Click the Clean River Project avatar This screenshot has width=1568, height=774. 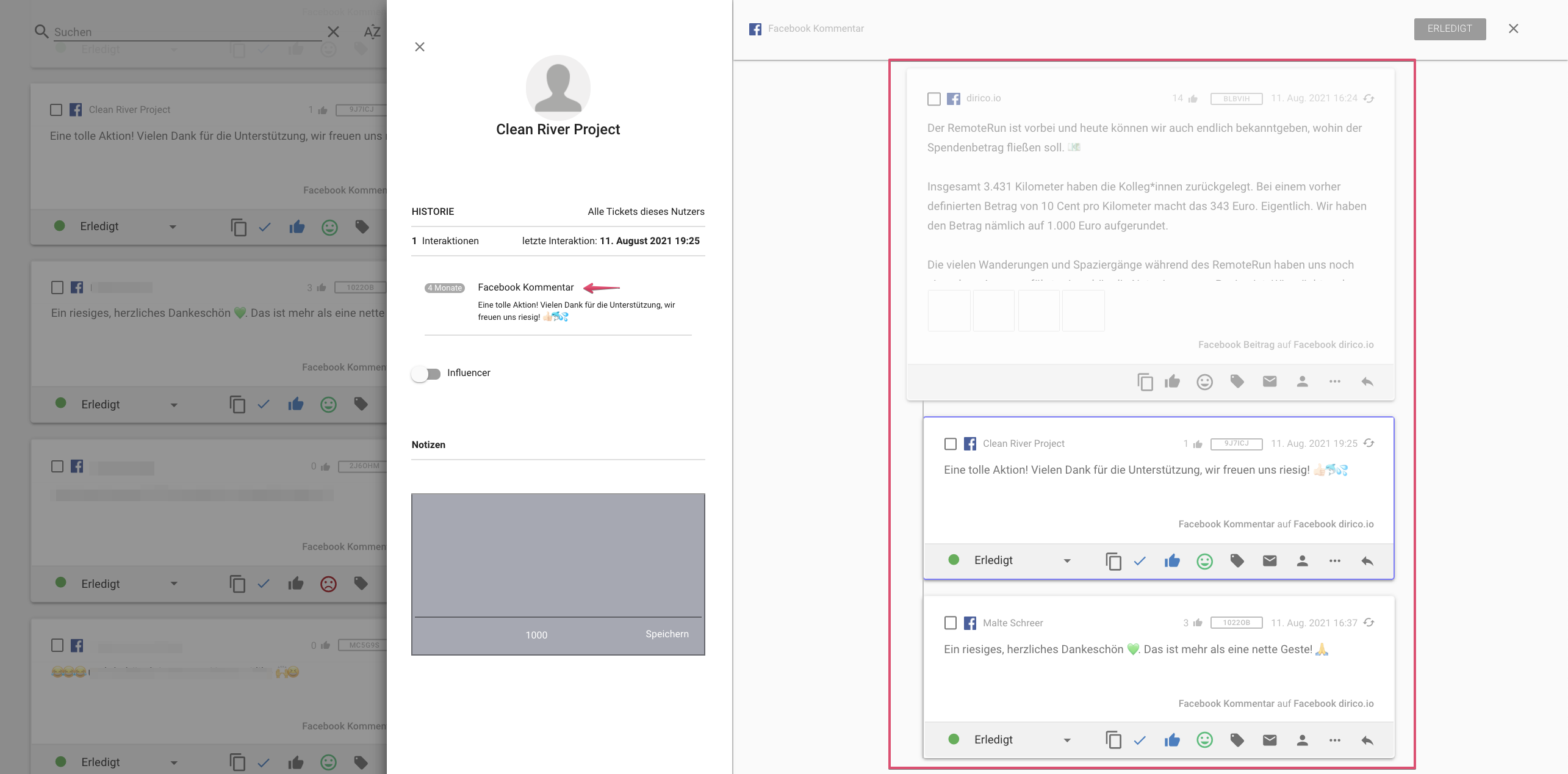point(558,87)
